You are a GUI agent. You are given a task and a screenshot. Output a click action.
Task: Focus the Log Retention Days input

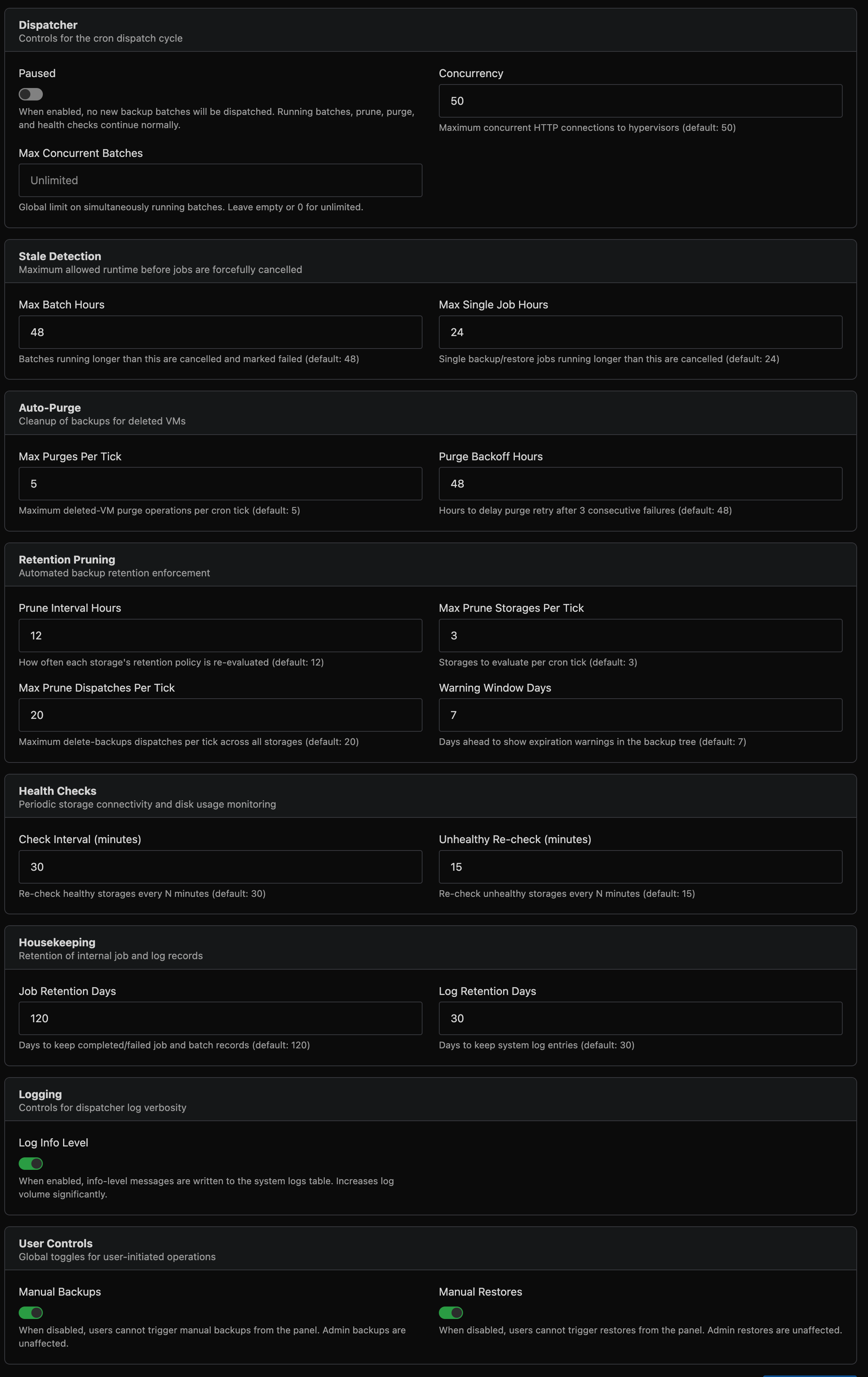(x=640, y=1018)
